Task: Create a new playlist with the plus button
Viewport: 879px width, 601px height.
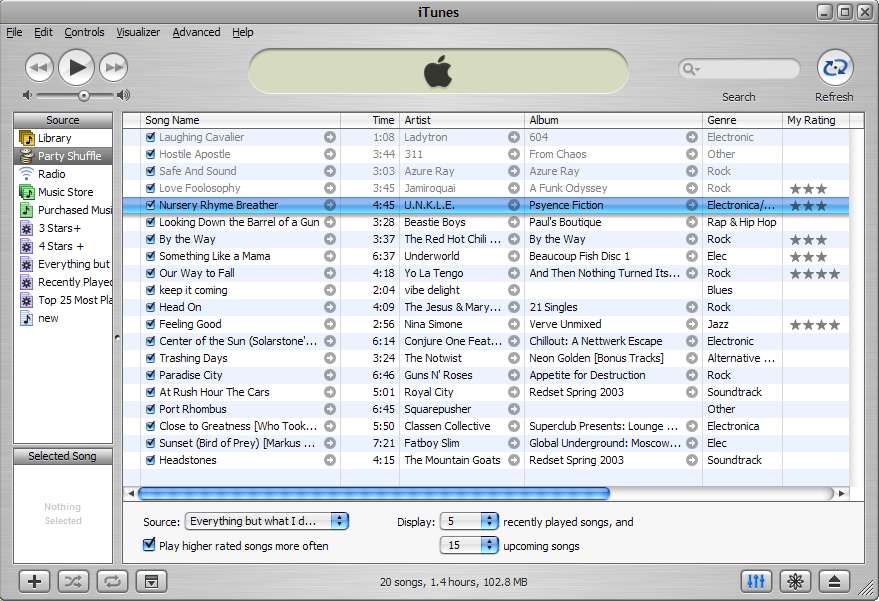Action: coord(35,581)
